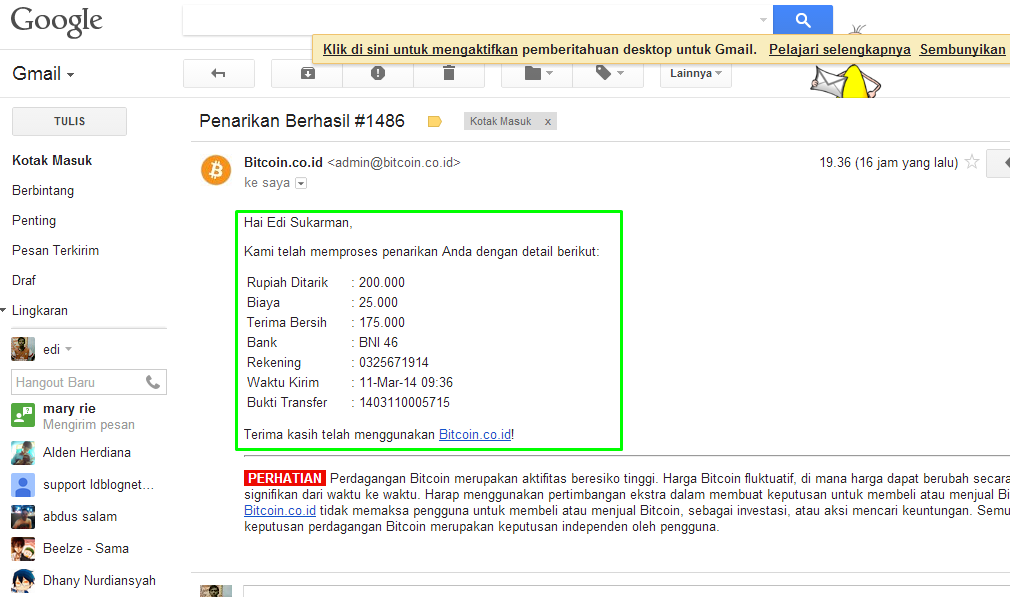
Task: Click mary rie green hangout avatar
Action: (23, 415)
